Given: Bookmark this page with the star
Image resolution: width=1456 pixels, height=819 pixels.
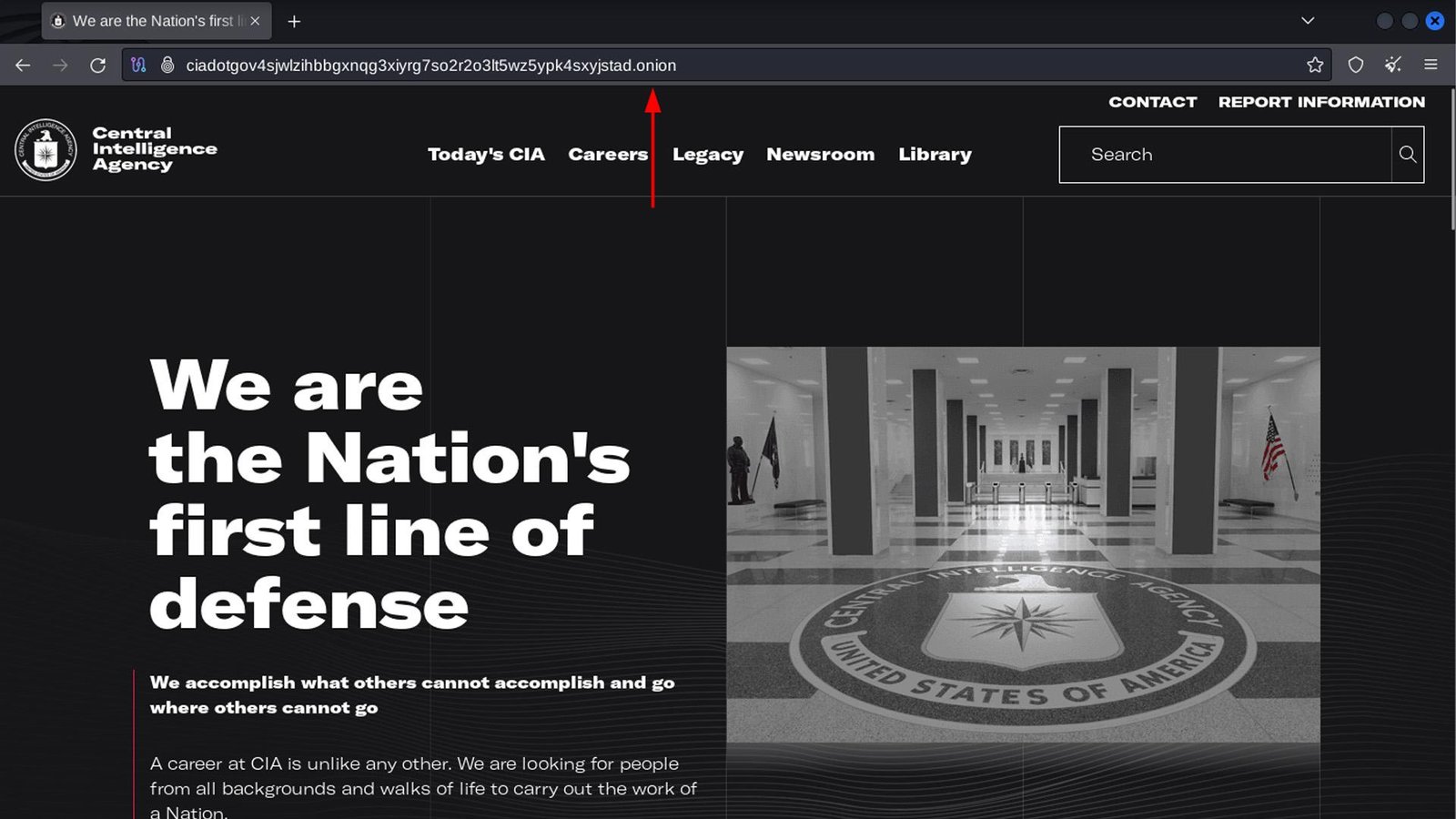Looking at the screenshot, I should pyautogui.click(x=1315, y=65).
